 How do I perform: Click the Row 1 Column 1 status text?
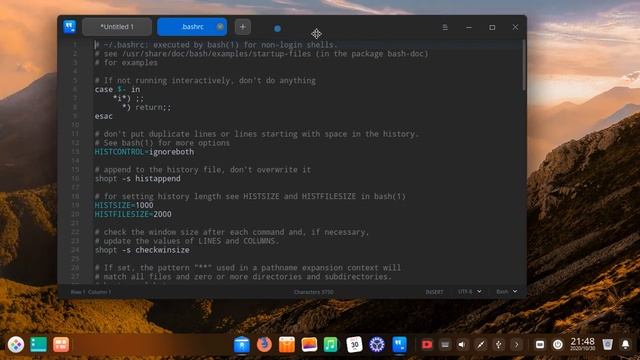91,292
